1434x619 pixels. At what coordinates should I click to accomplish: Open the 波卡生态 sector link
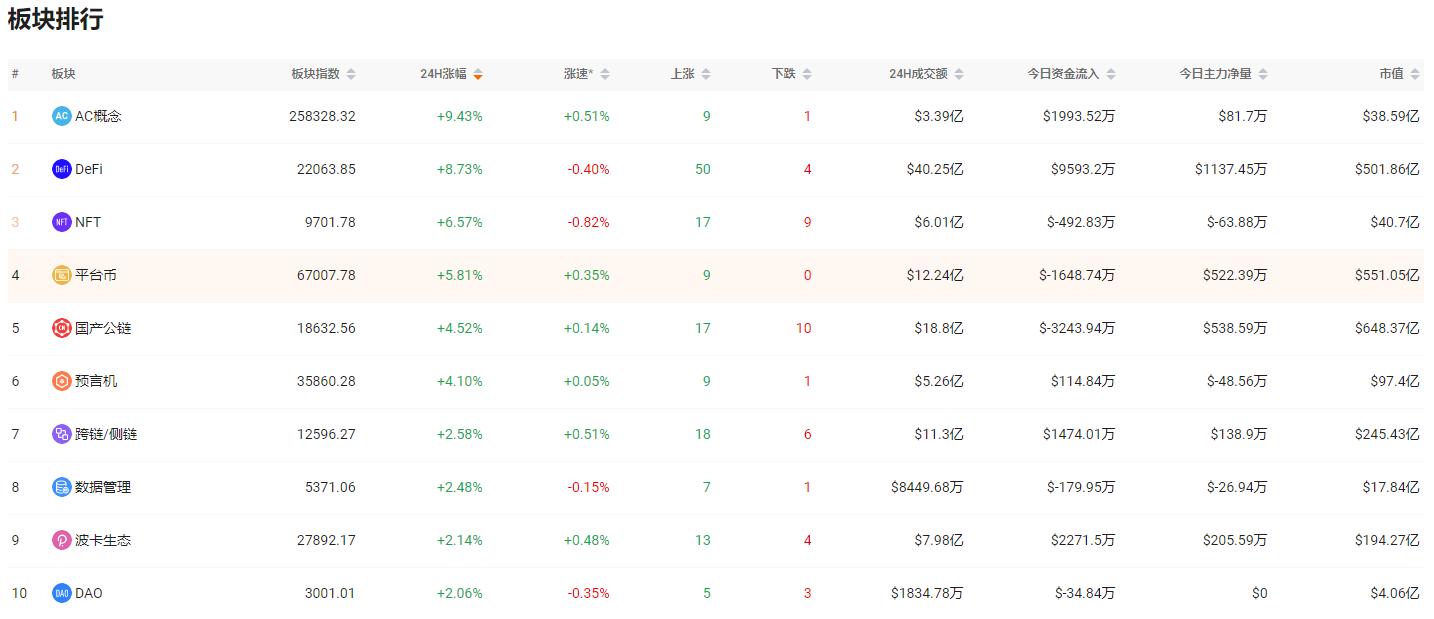103,540
